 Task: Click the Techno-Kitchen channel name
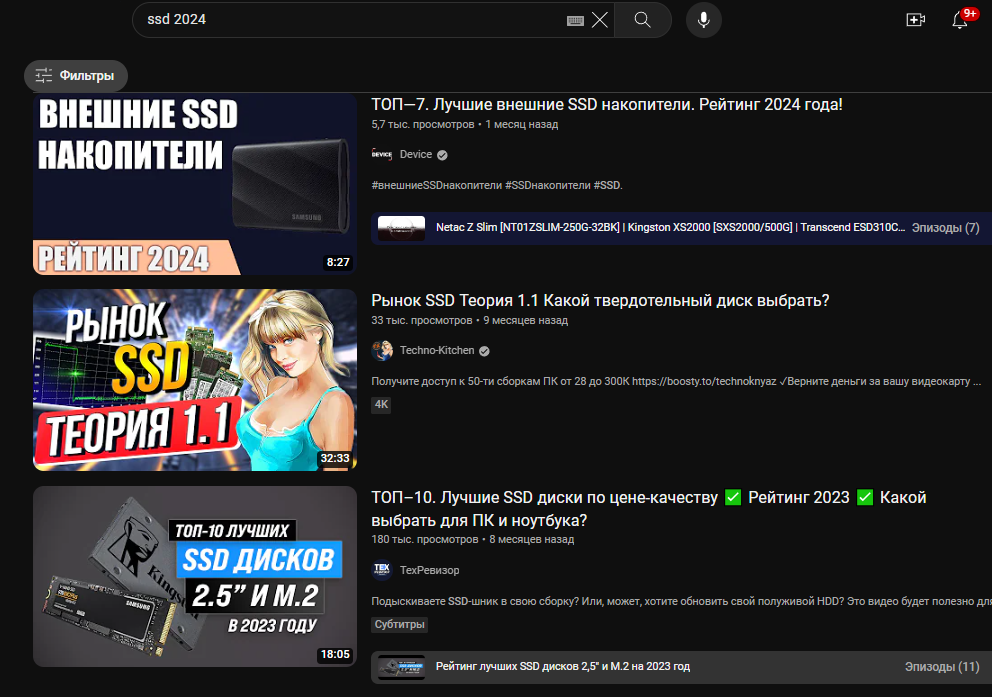click(x=437, y=351)
